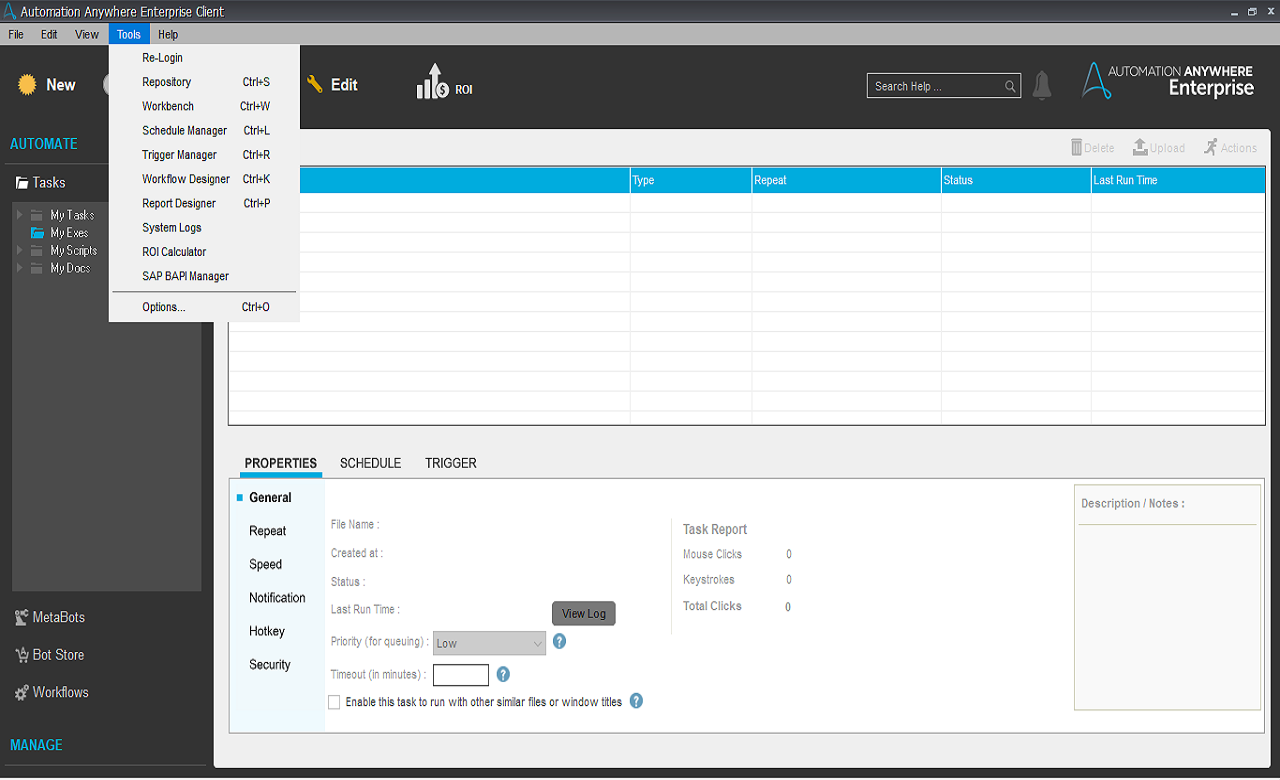Choose Options... in the Tools menu
The height and width of the screenshot is (780, 1280).
point(164,307)
